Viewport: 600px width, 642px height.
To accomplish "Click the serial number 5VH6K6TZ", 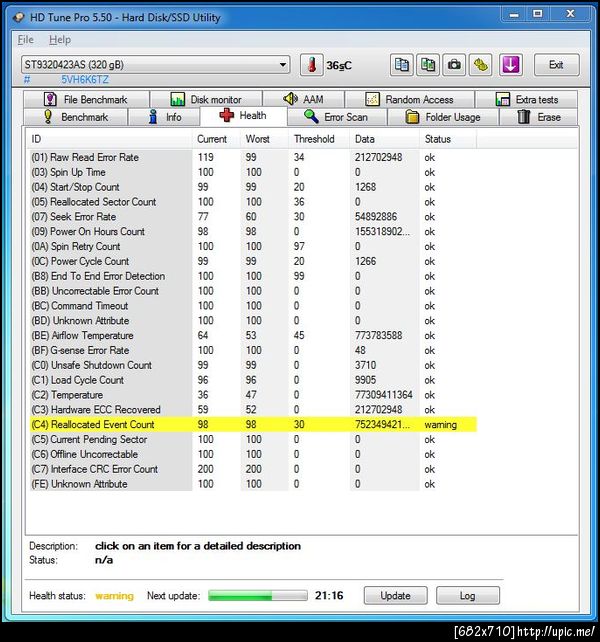I will click(85, 79).
